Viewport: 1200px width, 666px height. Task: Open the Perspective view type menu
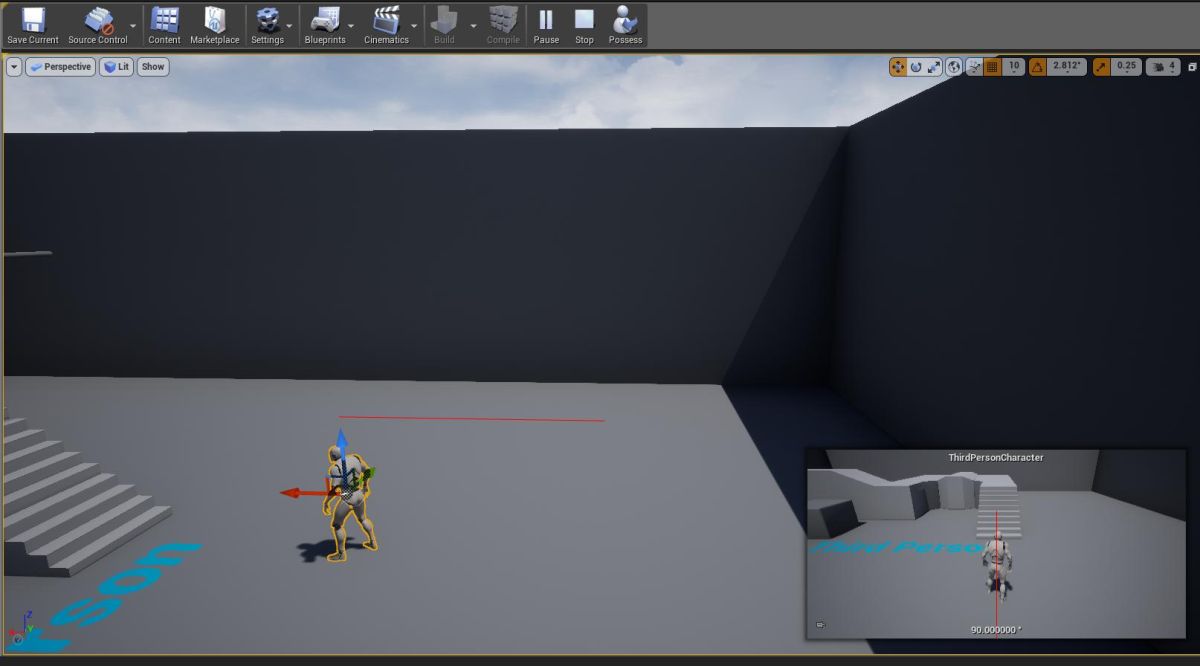[x=61, y=67]
